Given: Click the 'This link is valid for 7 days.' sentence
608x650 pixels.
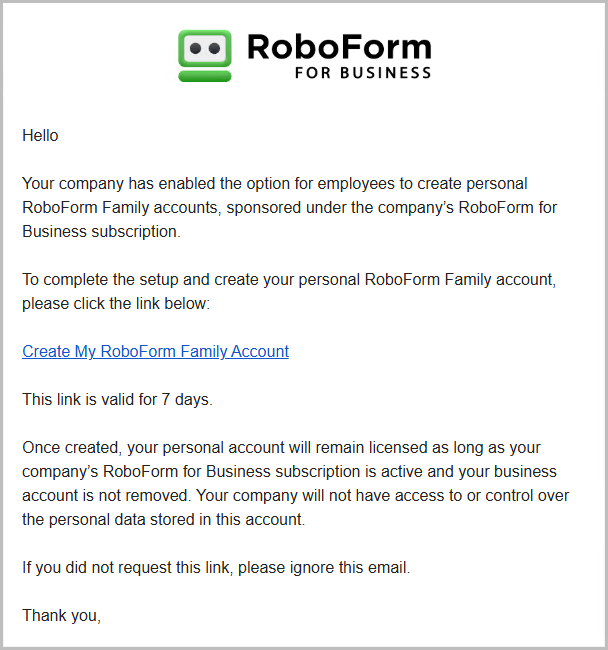Looking at the screenshot, I should click(118, 400).
